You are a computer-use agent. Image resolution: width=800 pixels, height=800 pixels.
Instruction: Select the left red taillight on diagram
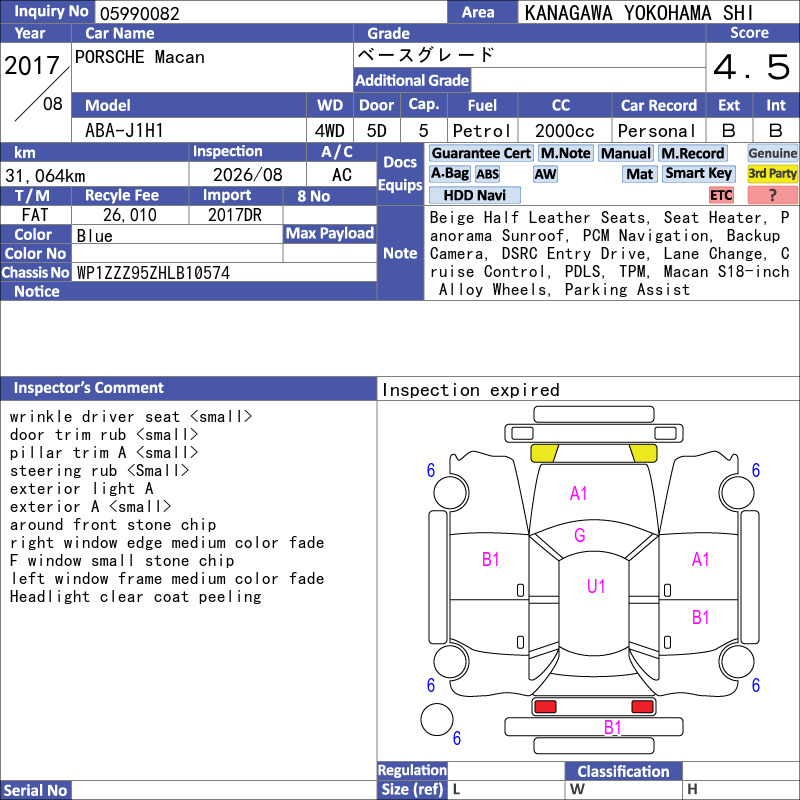tap(545, 707)
